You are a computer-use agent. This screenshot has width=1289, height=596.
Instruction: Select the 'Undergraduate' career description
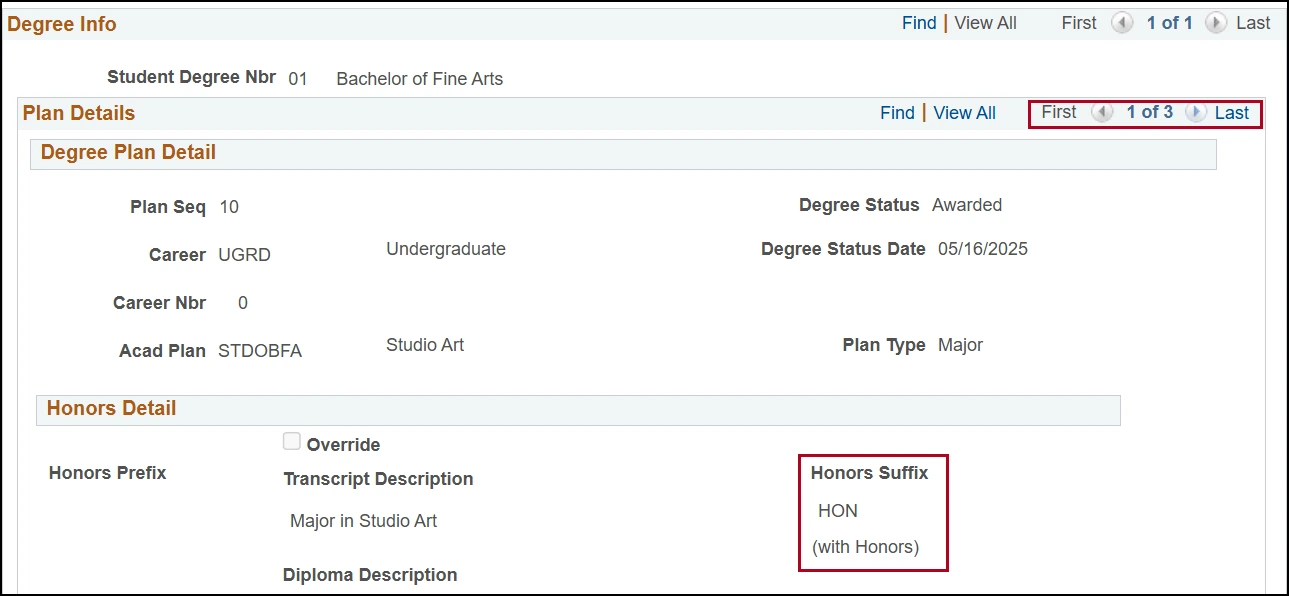pos(446,249)
